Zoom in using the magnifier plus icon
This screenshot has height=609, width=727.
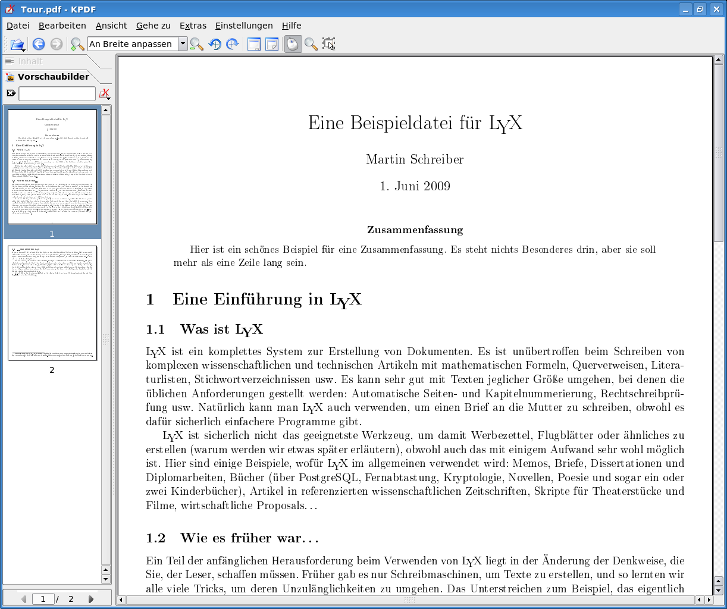coord(77,44)
